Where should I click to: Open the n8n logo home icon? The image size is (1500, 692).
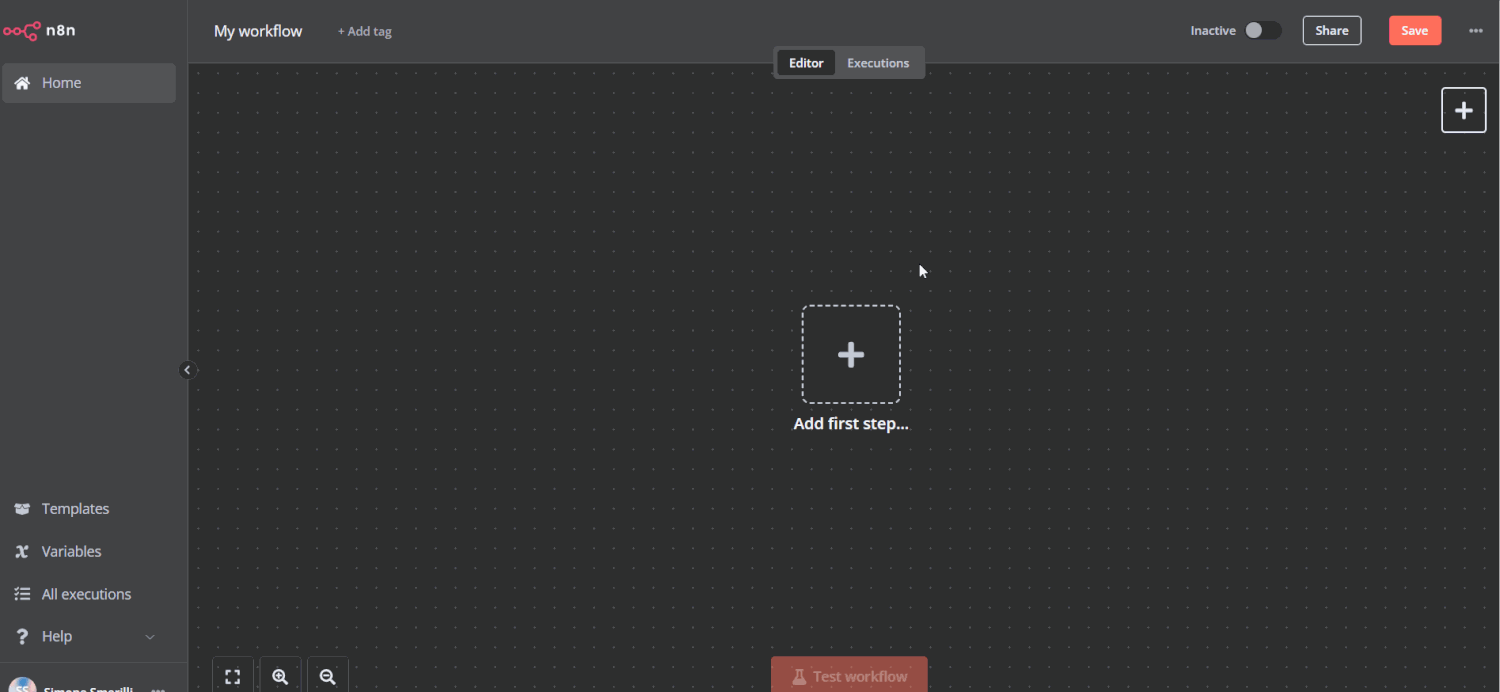click(20, 30)
